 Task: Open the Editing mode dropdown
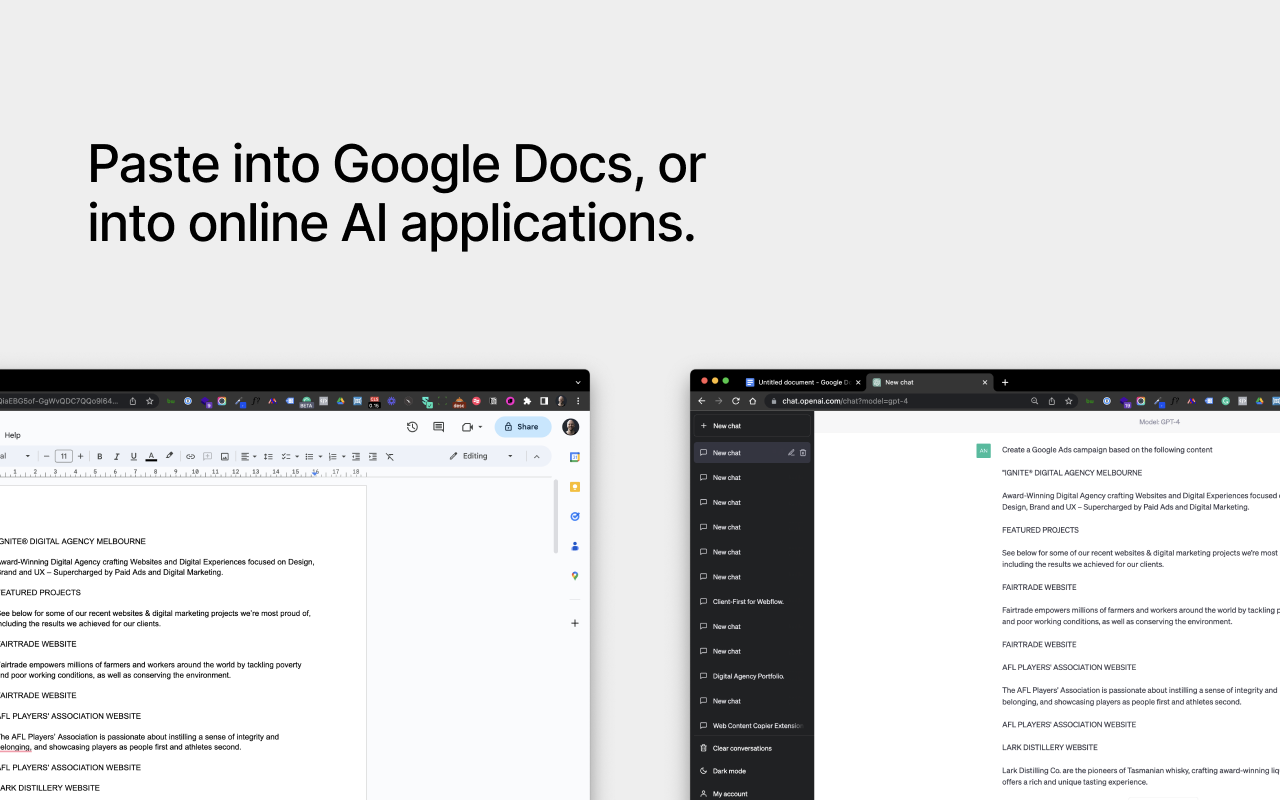tap(481, 456)
